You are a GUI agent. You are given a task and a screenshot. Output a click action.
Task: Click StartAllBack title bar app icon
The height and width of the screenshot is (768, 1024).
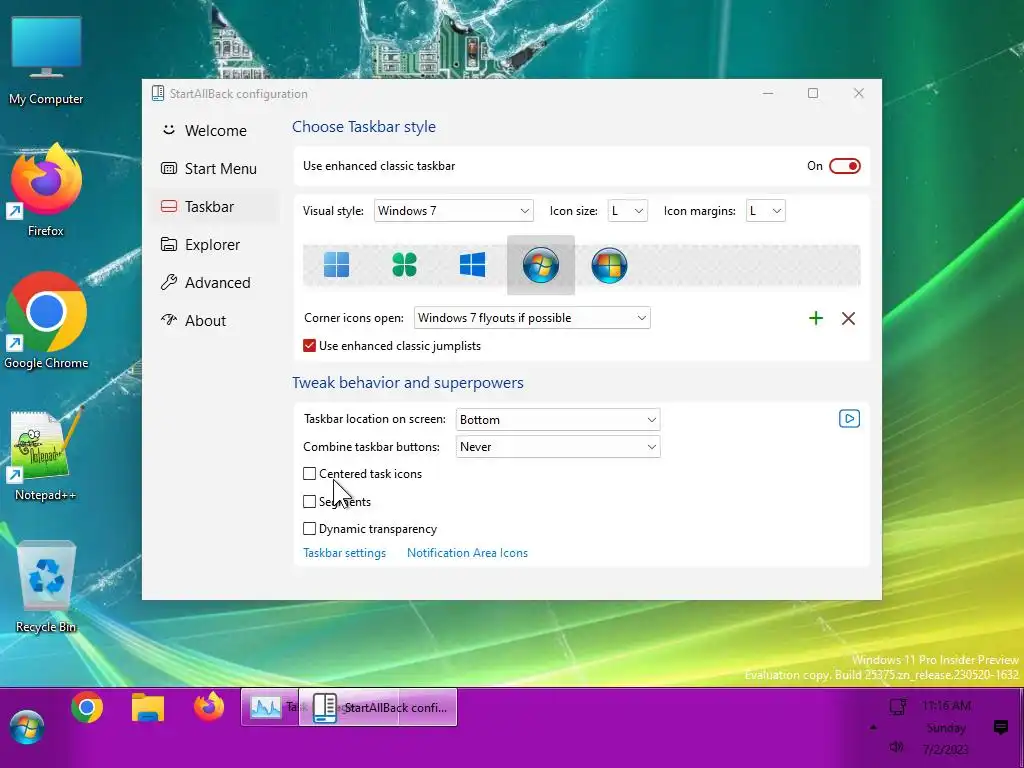tap(157, 93)
